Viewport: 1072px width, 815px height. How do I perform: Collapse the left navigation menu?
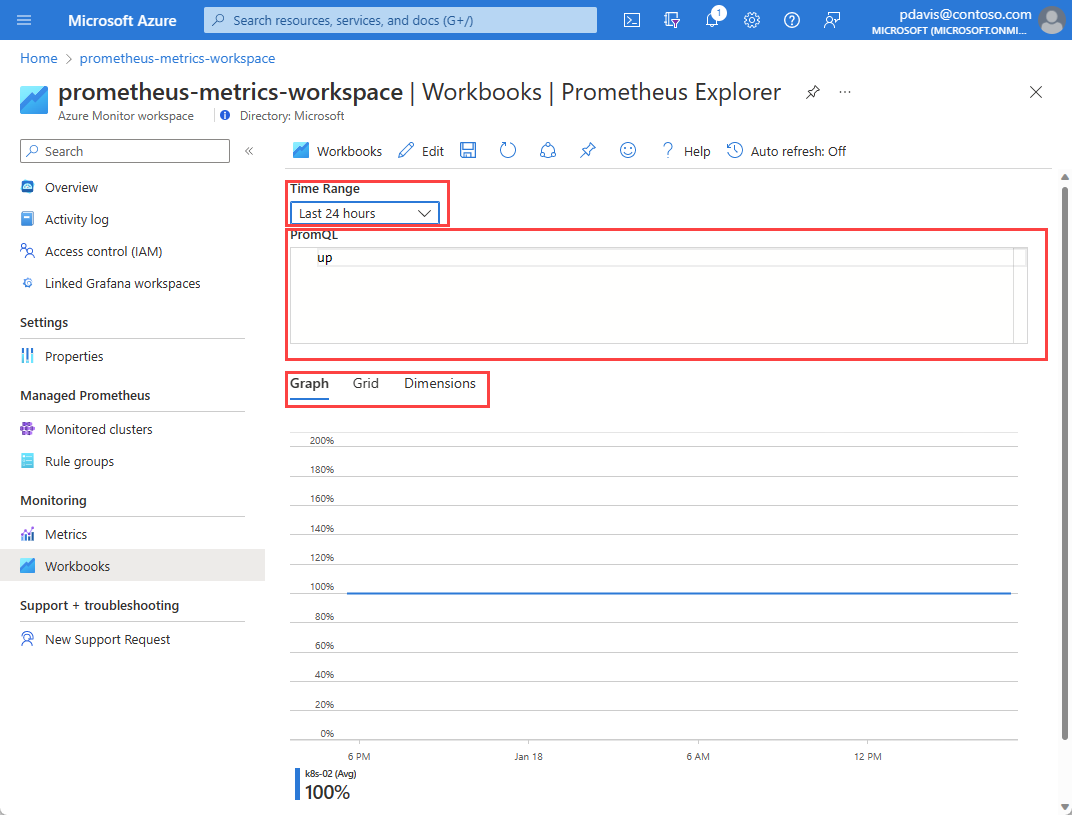click(249, 151)
